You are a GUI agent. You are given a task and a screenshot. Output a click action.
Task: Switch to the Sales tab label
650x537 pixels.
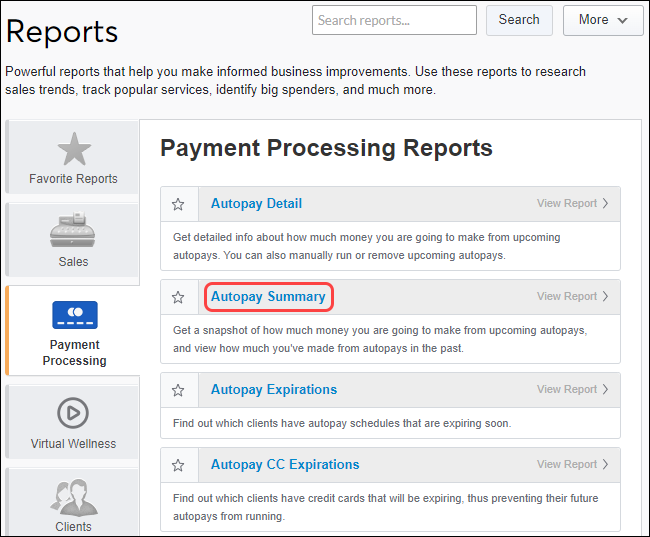pyautogui.click(x=73, y=262)
